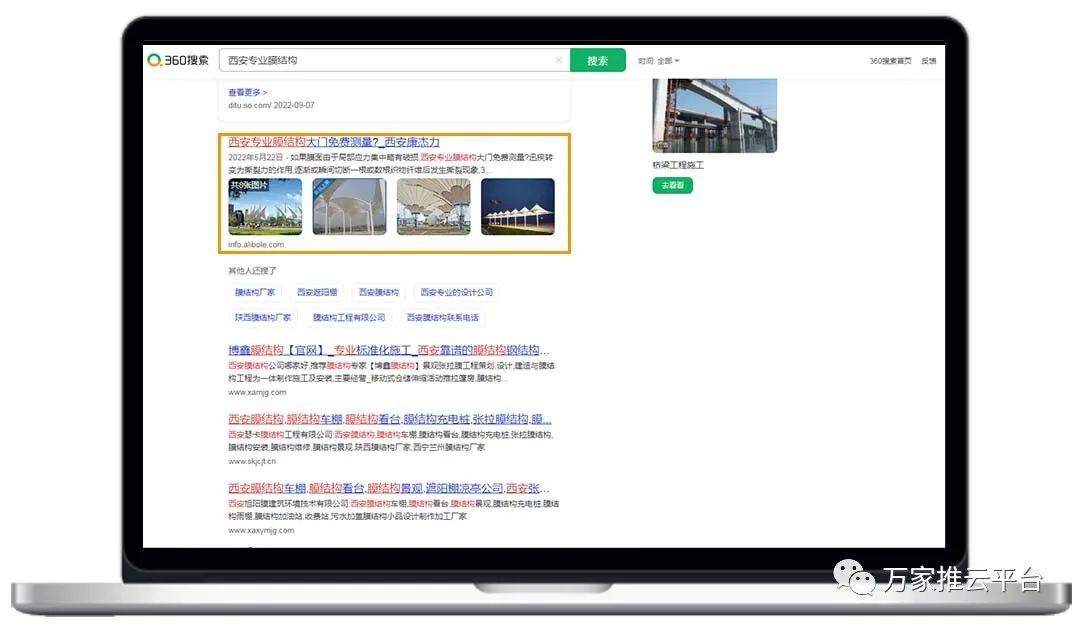This screenshot has width=1080, height=628.
Task: Select 西安专业的设计公司 related search tag
Action: coord(456,292)
